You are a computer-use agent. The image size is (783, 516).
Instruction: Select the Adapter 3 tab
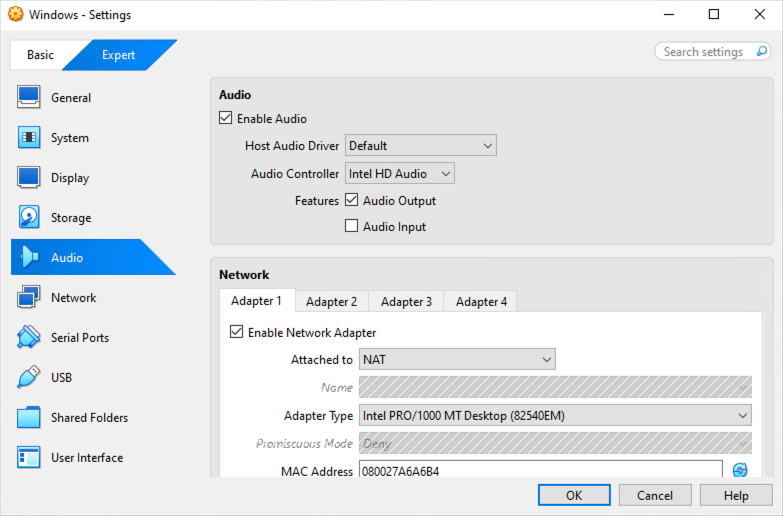click(x=406, y=302)
